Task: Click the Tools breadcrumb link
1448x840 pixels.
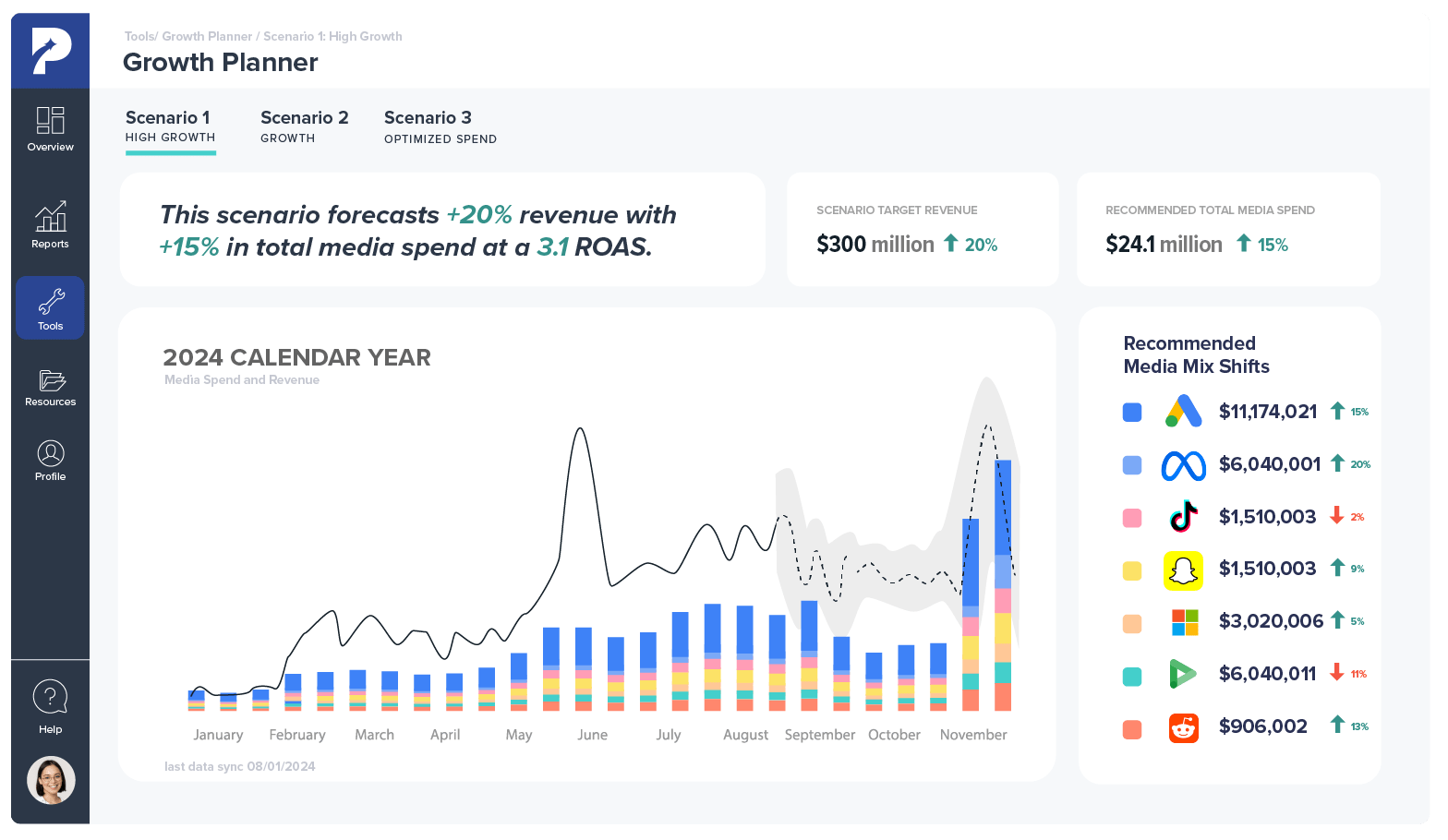Action: point(139,37)
